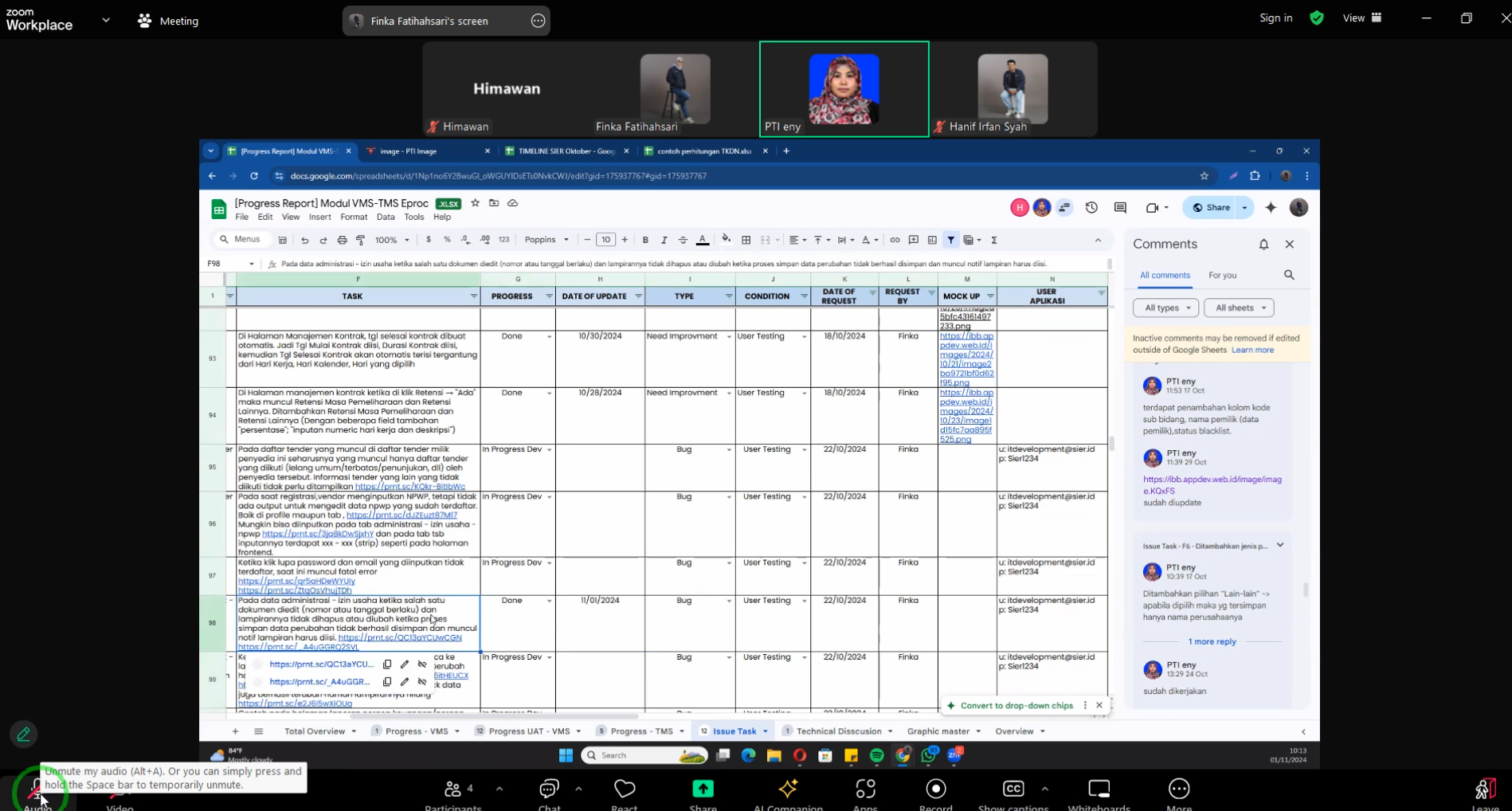The height and width of the screenshot is (811, 1512).
Task: Switch to the Technical Disscusion sheet tab
Action: pyautogui.click(x=838, y=731)
